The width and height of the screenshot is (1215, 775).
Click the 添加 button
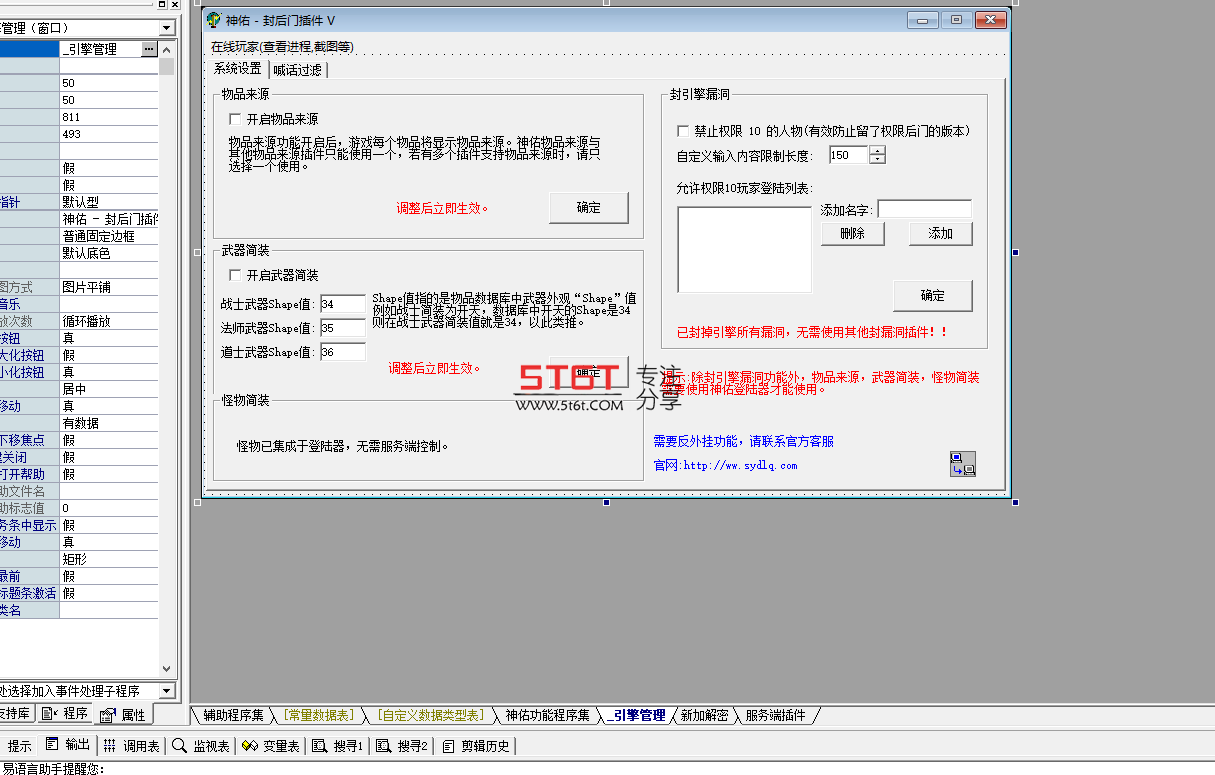pos(940,233)
